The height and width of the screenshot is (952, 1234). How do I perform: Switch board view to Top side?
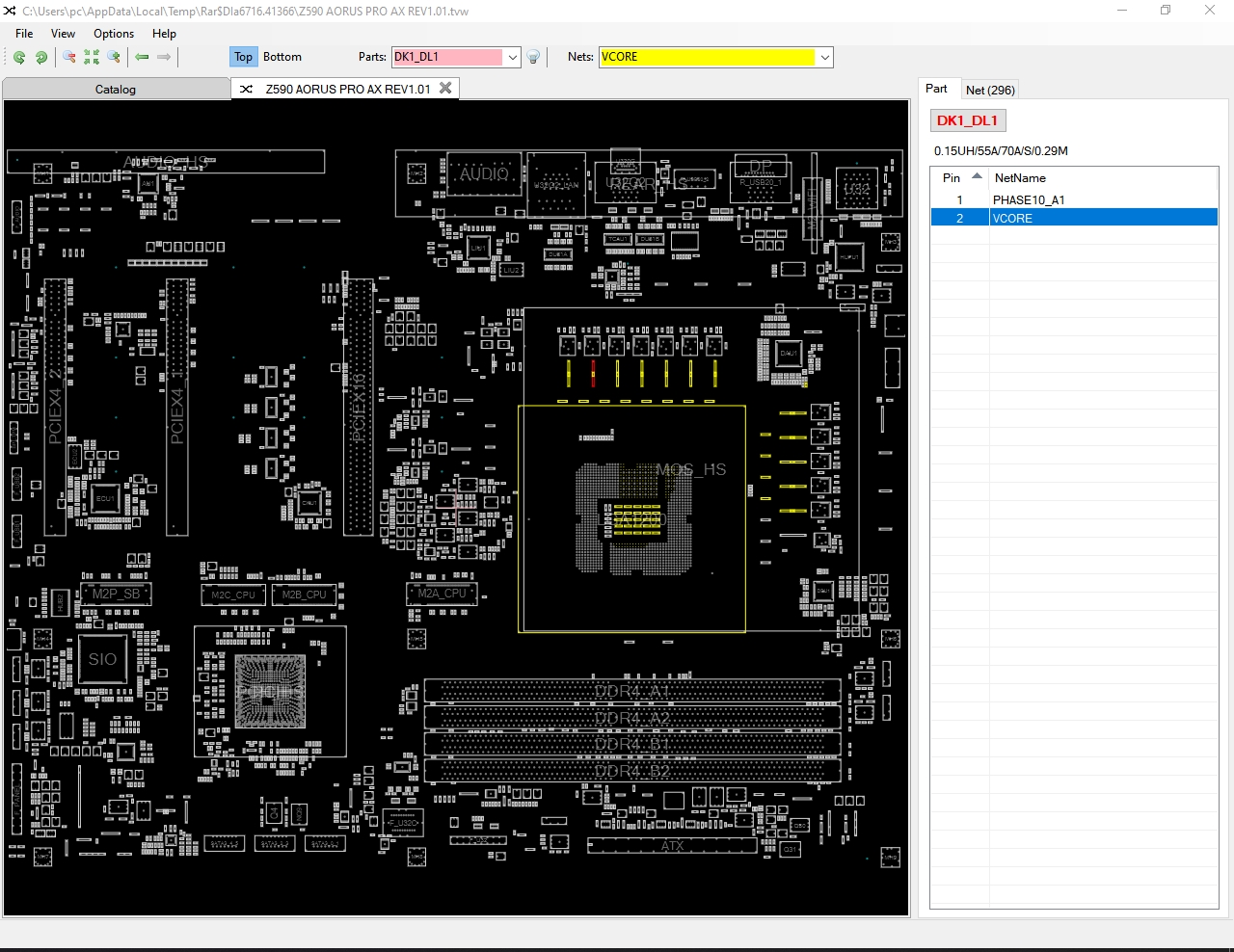[x=243, y=58]
